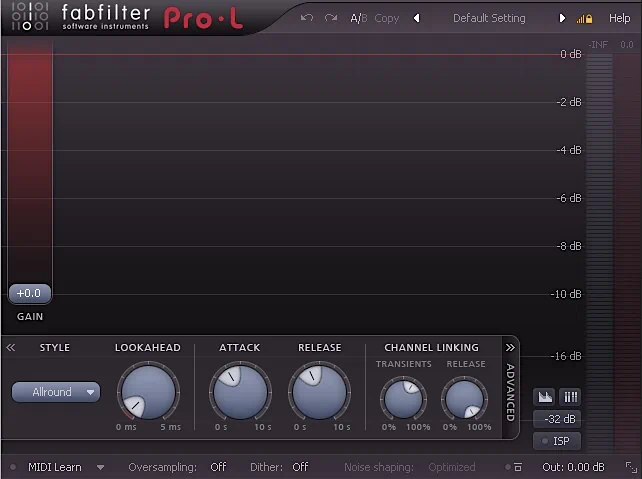Open the Oversampling Off selector
The width and height of the screenshot is (642, 479).
(218, 467)
